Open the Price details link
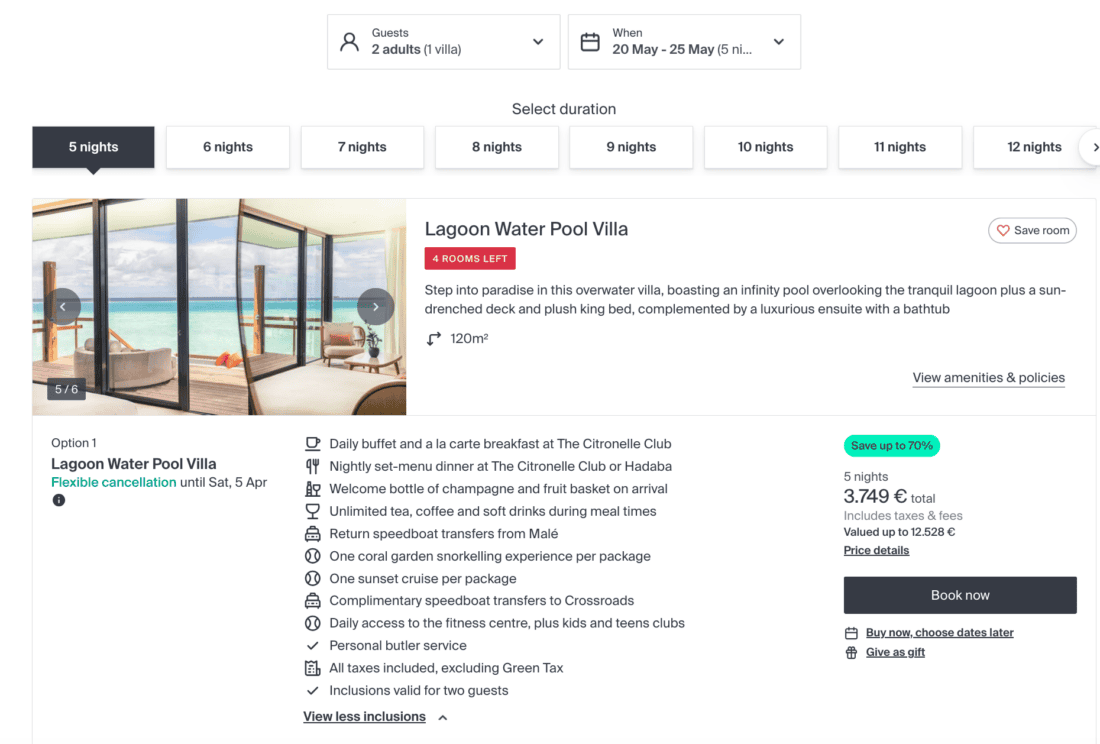 876,551
